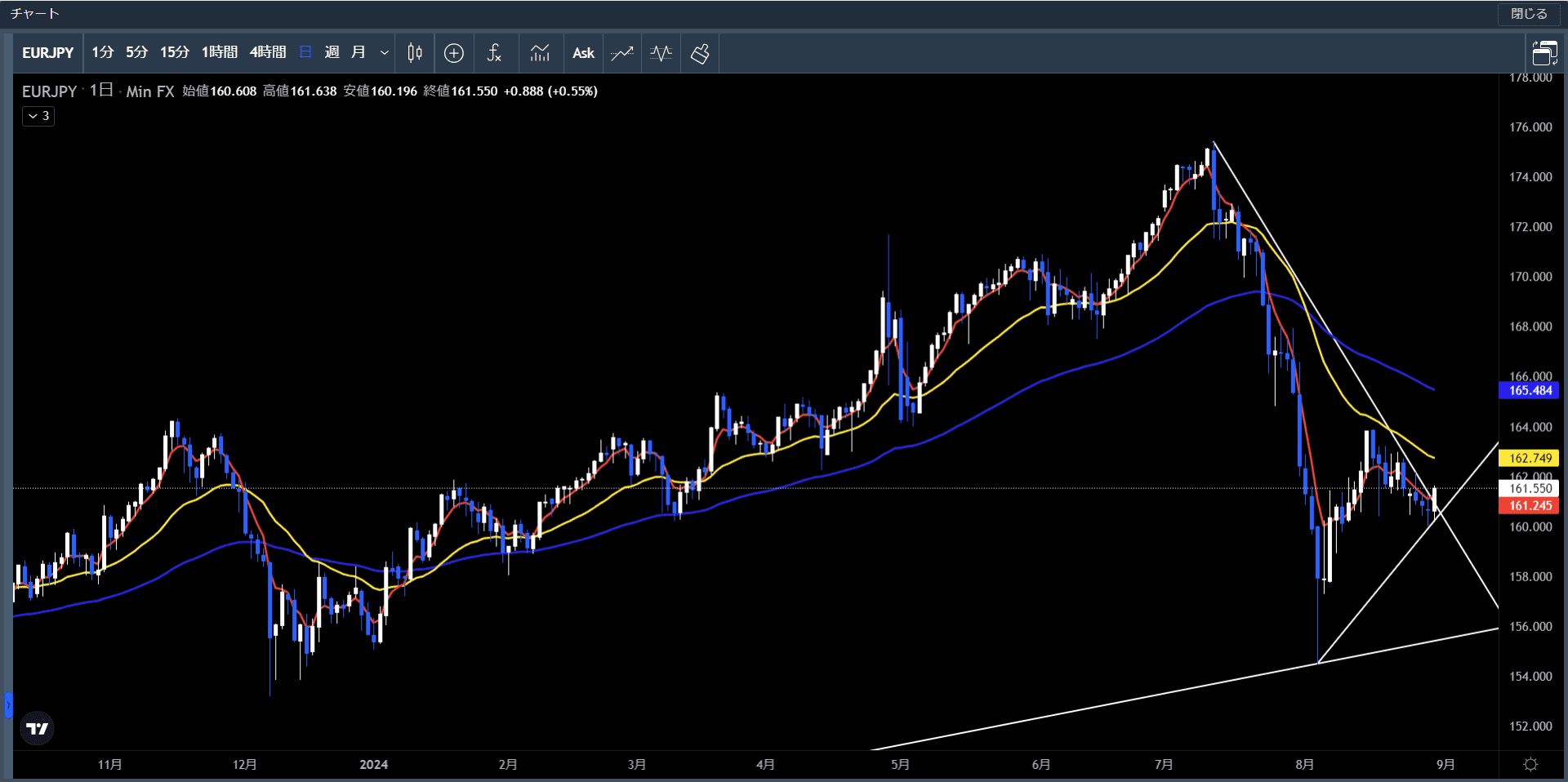
Task: Click the blue left-edge panel handle
Action: (x=8, y=704)
